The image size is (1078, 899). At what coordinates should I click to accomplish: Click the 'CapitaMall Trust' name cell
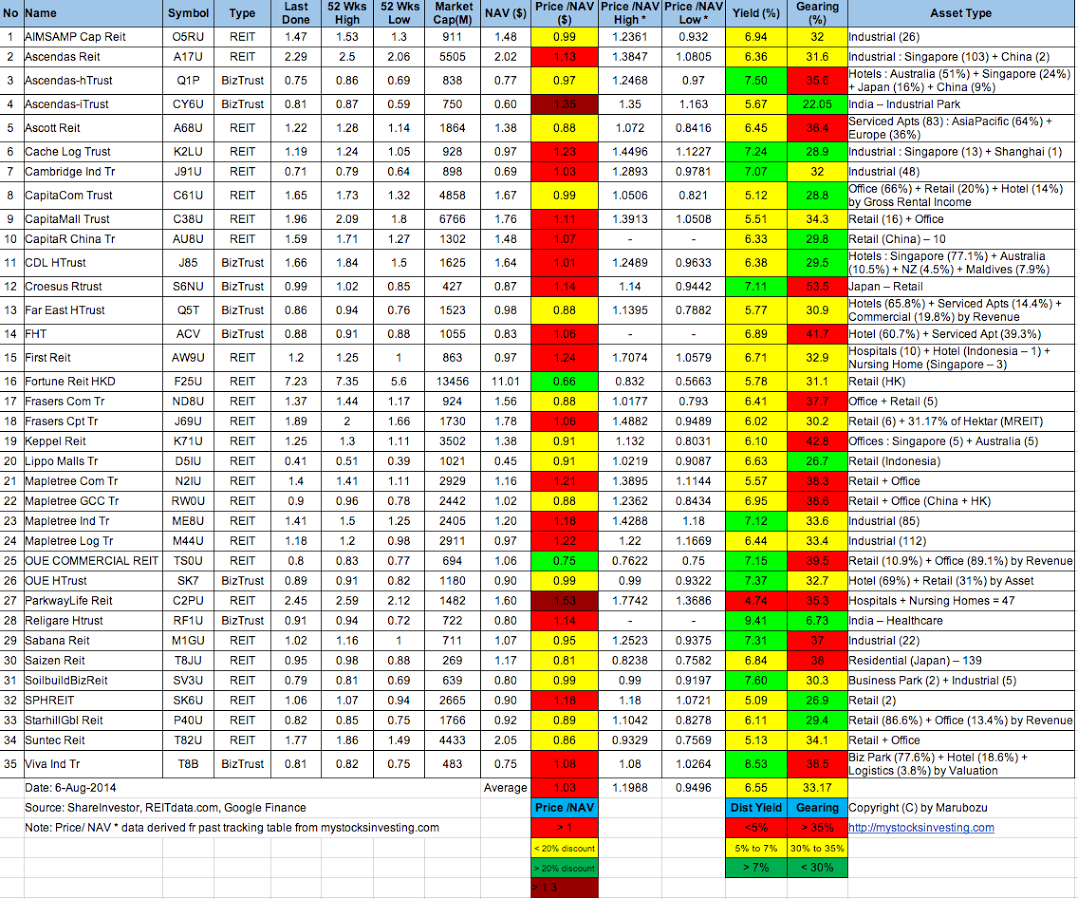pos(92,219)
